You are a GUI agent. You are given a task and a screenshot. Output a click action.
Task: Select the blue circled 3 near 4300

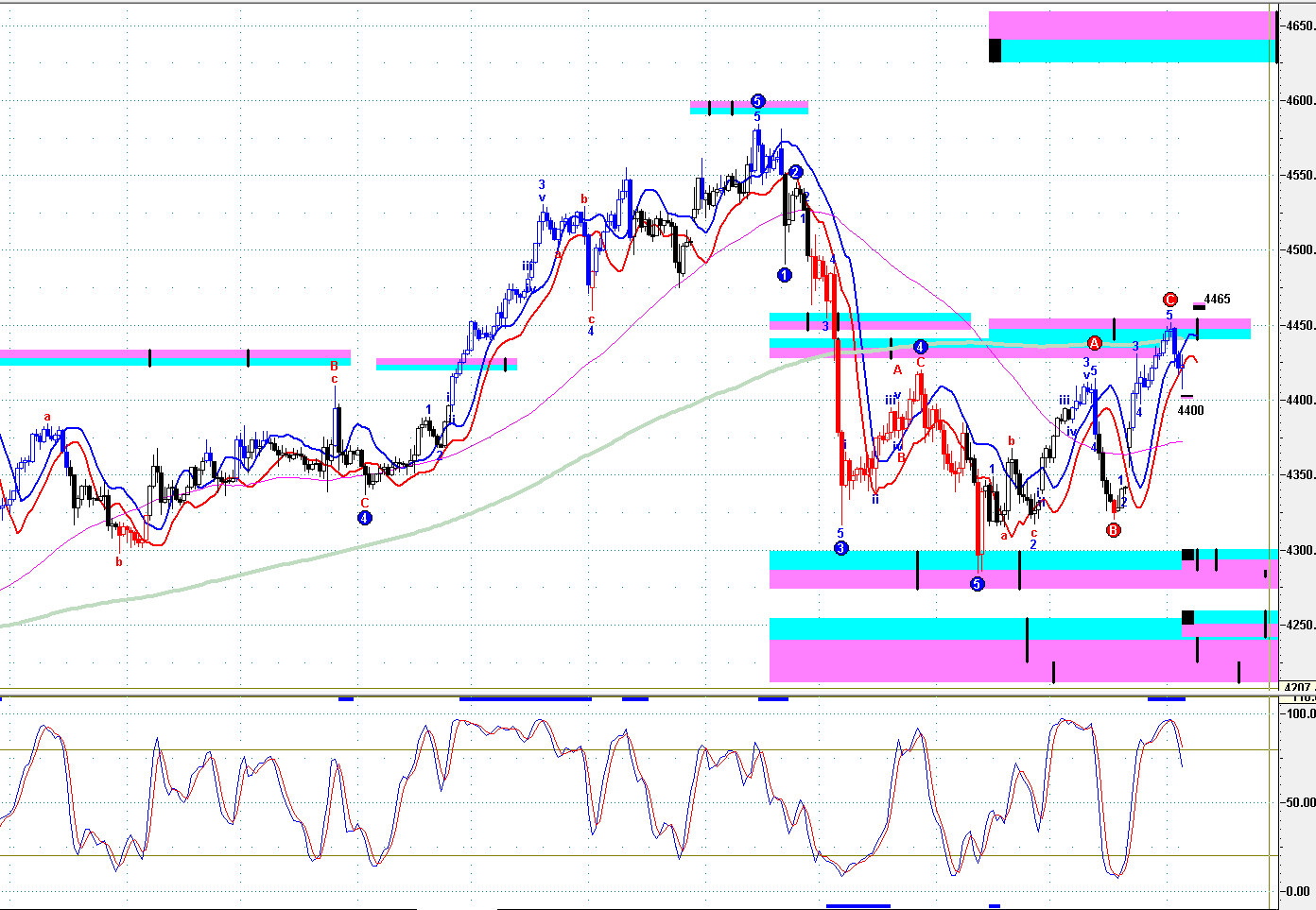(840, 549)
